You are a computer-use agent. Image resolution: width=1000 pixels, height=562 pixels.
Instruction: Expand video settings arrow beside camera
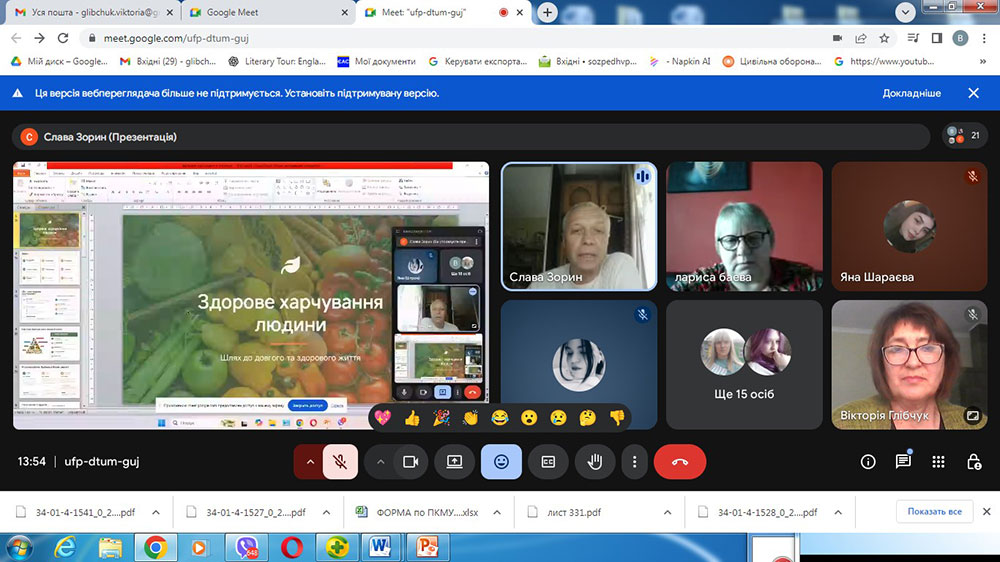380,462
